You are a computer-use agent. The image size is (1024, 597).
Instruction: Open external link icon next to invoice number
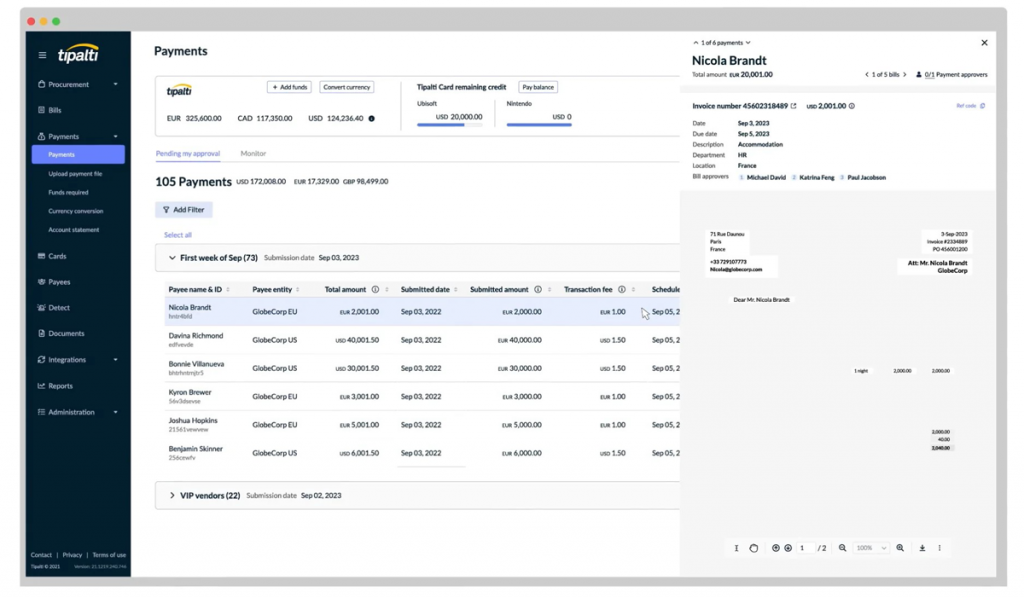click(793, 106)
